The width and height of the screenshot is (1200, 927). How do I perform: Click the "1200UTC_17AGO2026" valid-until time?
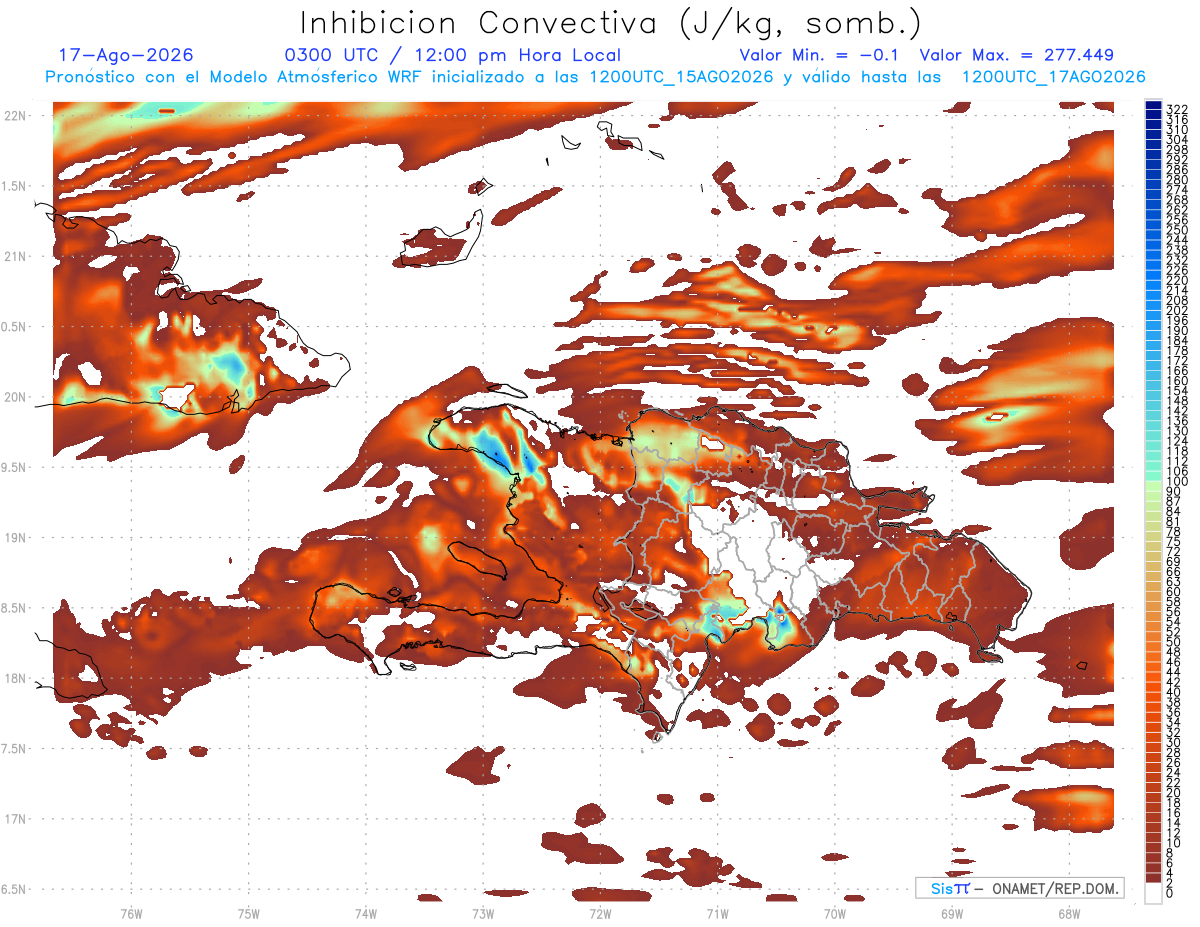click(1053, 77)
